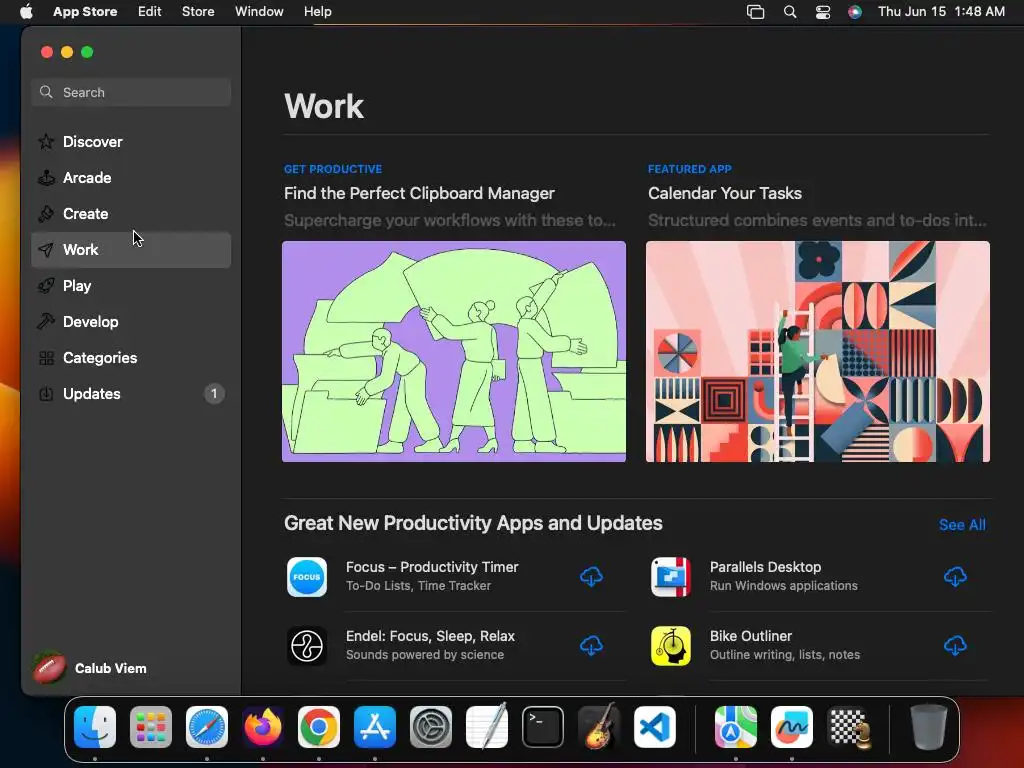Open the Window menu
Screen dimensions: 1024x768
[259, 12]
